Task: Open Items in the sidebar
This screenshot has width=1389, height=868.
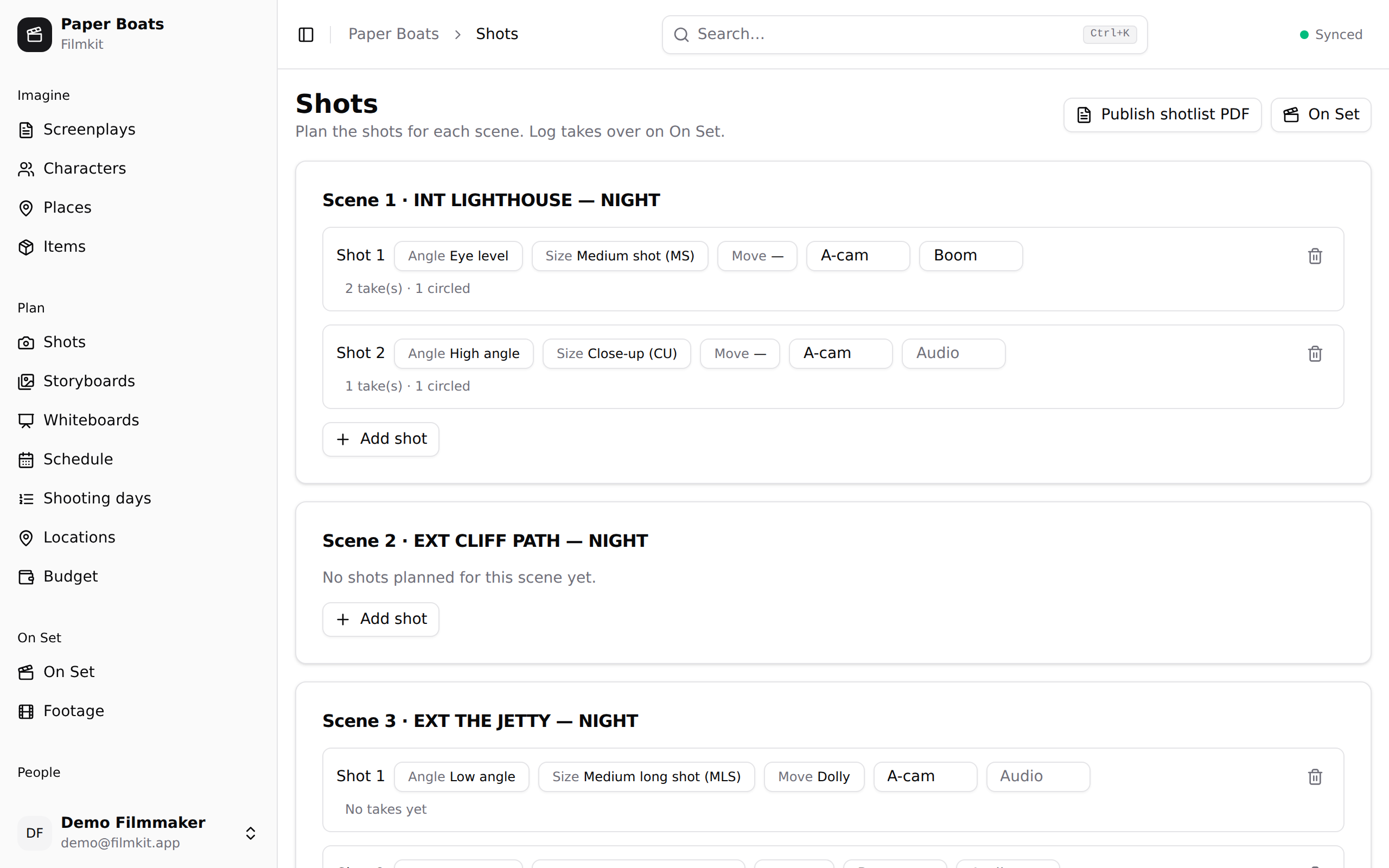Action: (138, 247)
